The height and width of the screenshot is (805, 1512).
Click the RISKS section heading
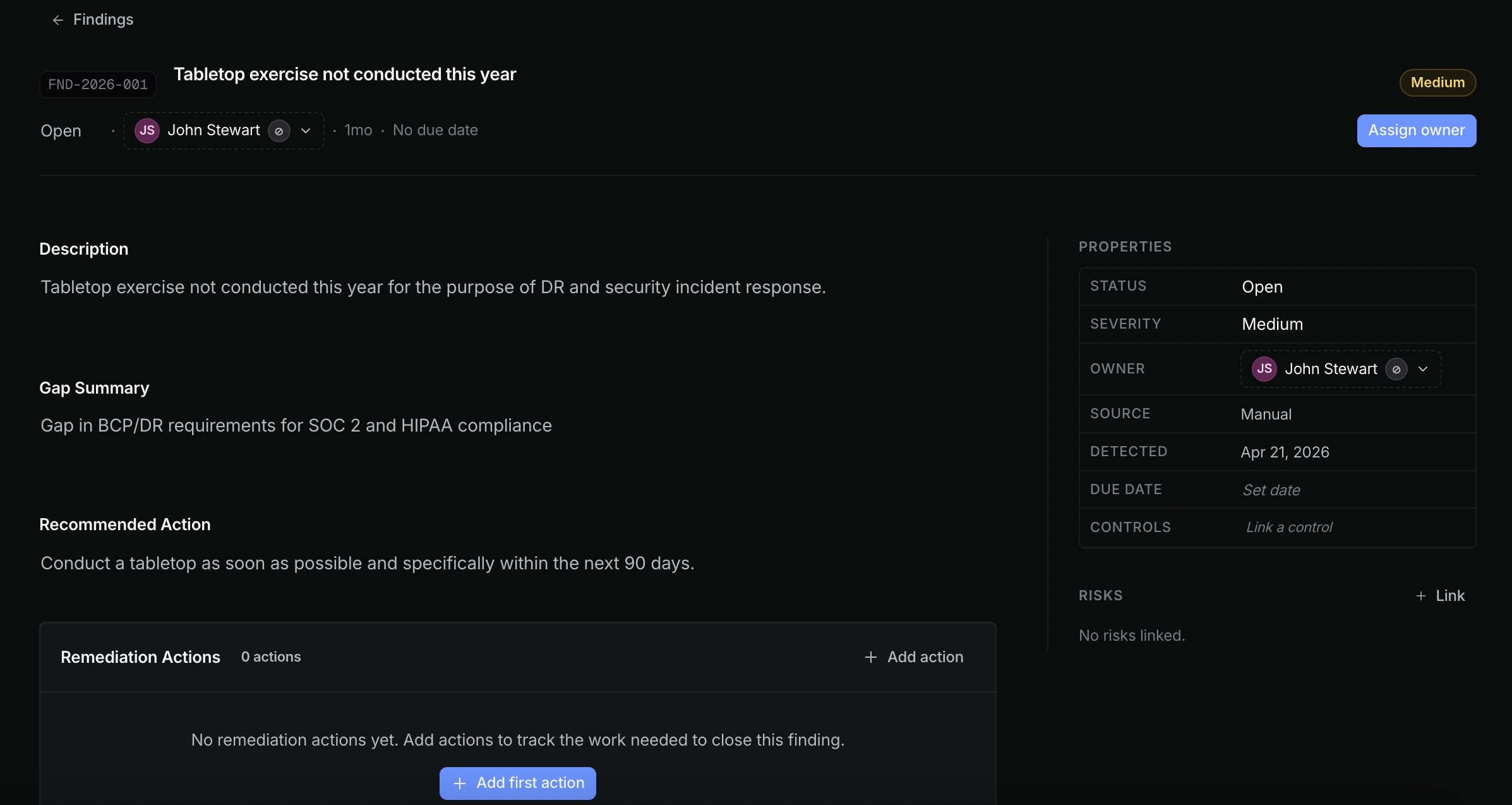pyautogui.click(x=1100, y=596)
